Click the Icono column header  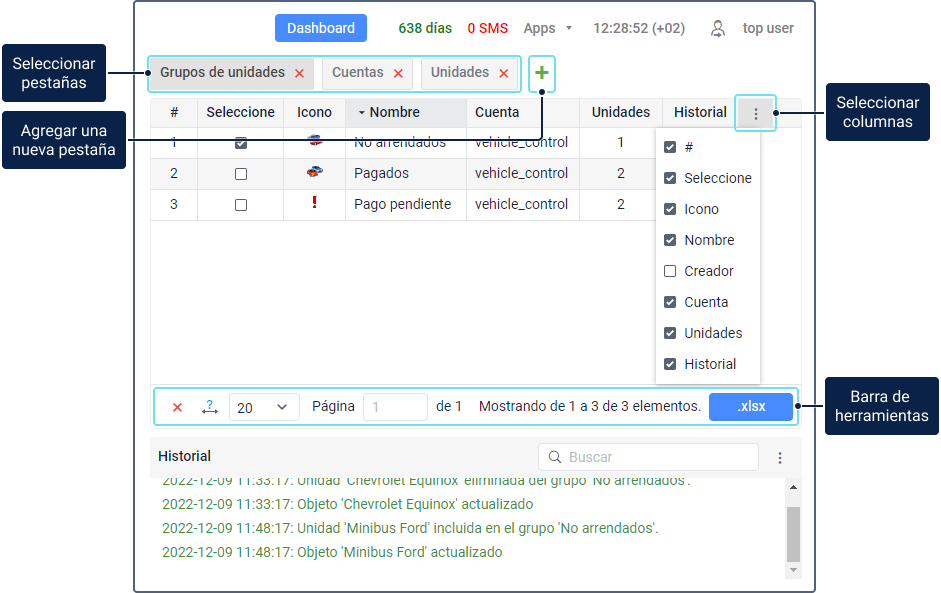(x=314, y=112)
